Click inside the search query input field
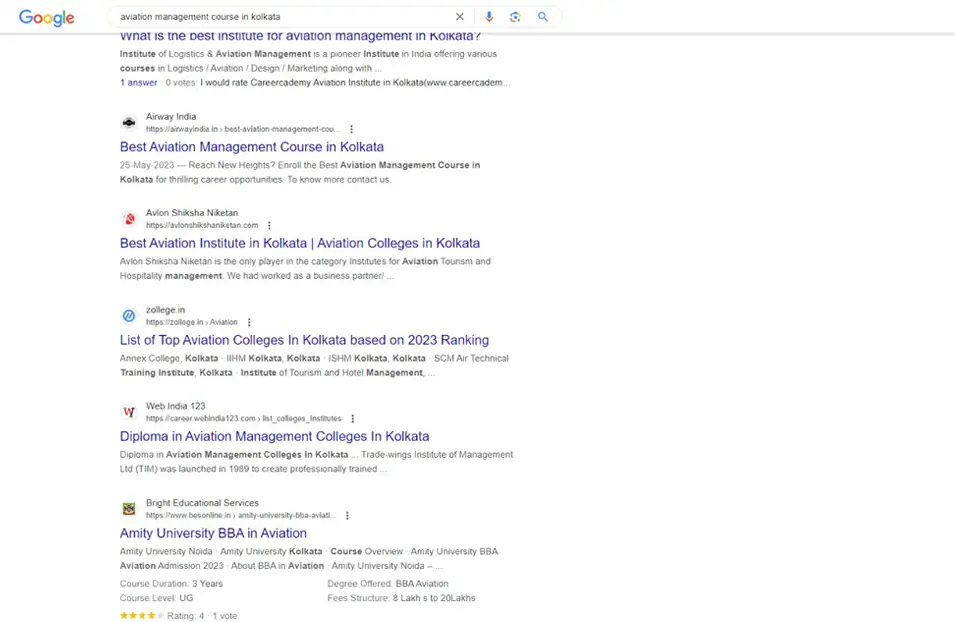Viewport: 955px width, 622px height. coord(280,17)
